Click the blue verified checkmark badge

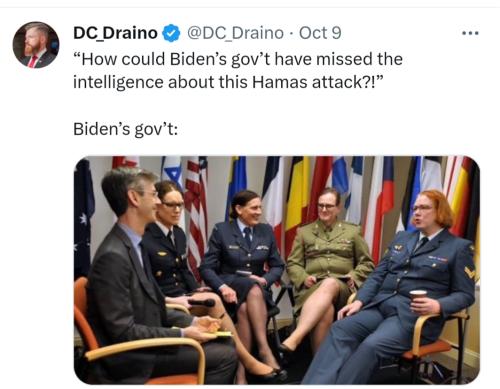click(x=171, y=33)
